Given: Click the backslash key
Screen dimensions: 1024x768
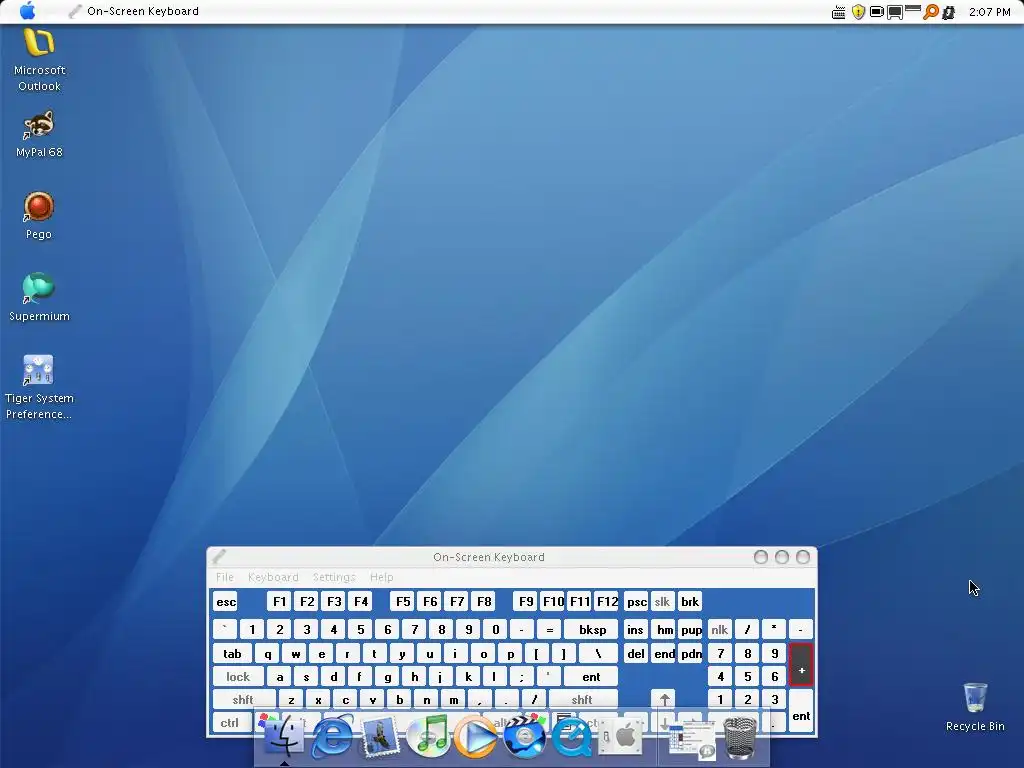Looking at the screenshot, I should pos(598,653).
